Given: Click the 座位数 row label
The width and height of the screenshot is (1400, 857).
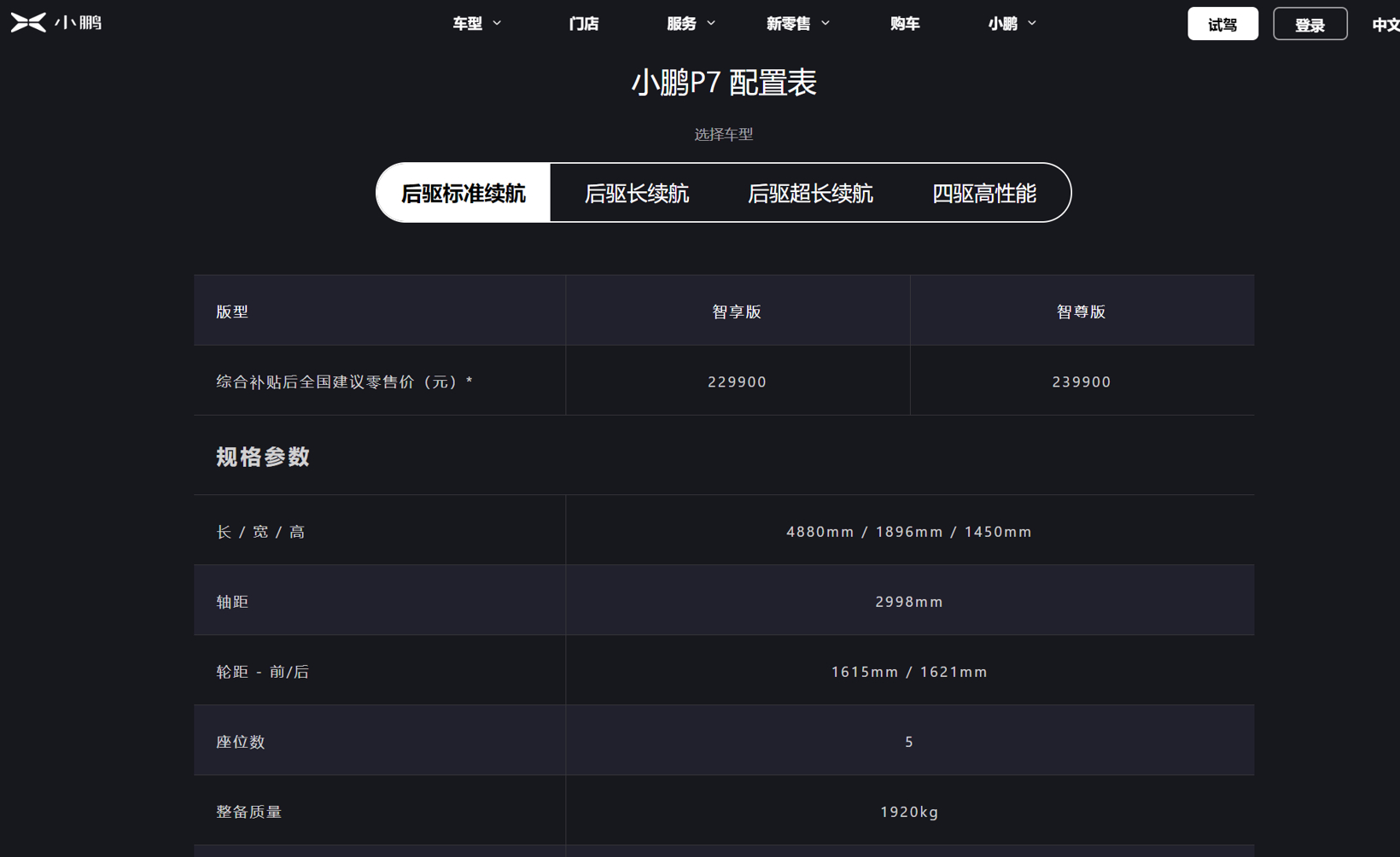Looking at the screenshot, I should point(241,742).
